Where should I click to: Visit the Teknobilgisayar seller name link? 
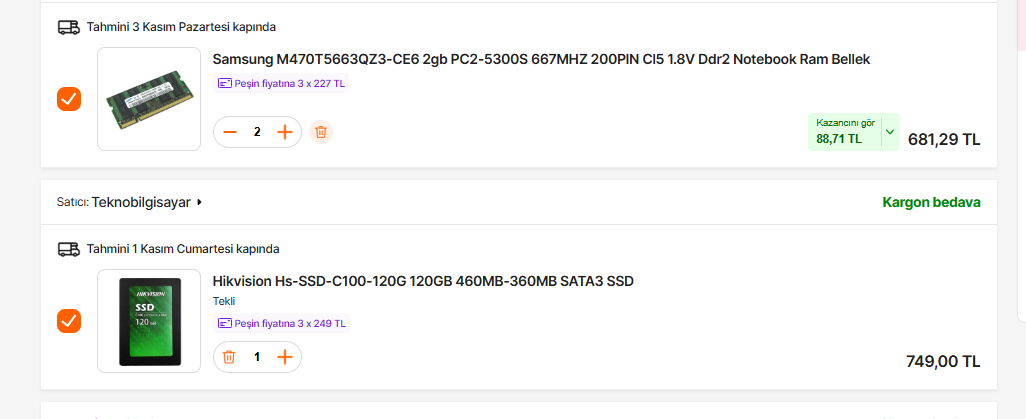coord(141,202)
